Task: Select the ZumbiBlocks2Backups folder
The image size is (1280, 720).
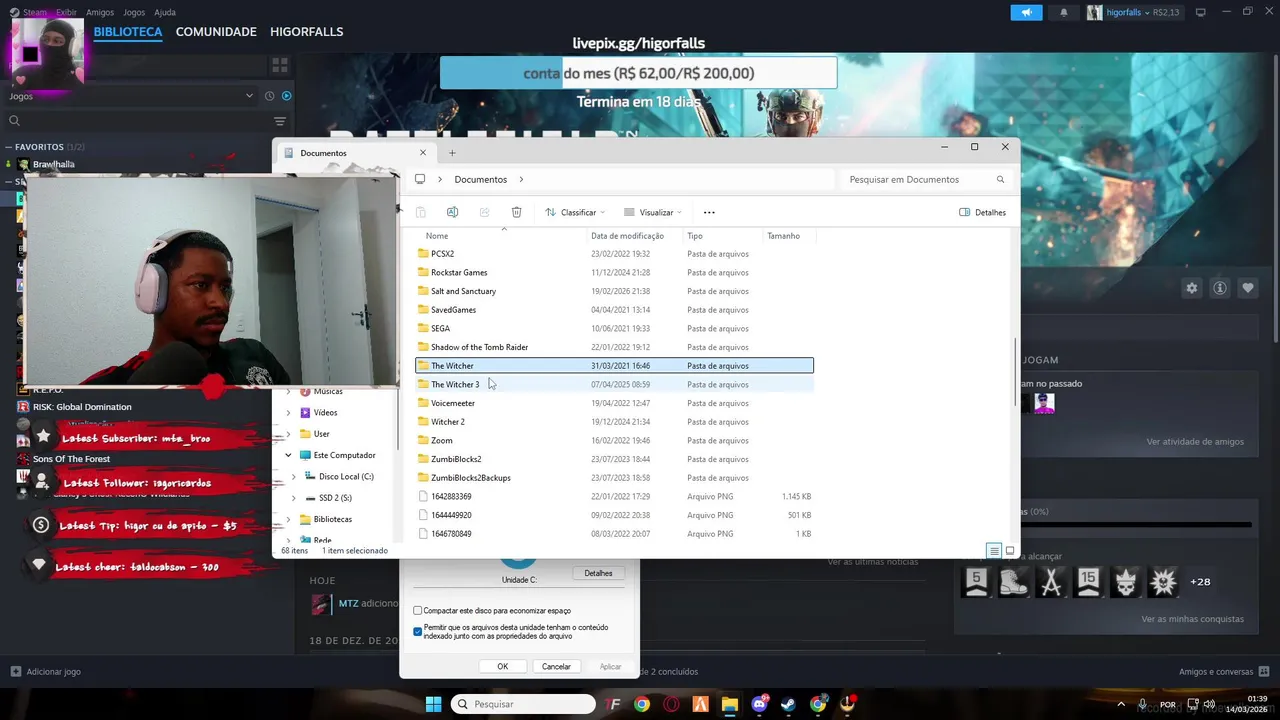Action: 614,478
